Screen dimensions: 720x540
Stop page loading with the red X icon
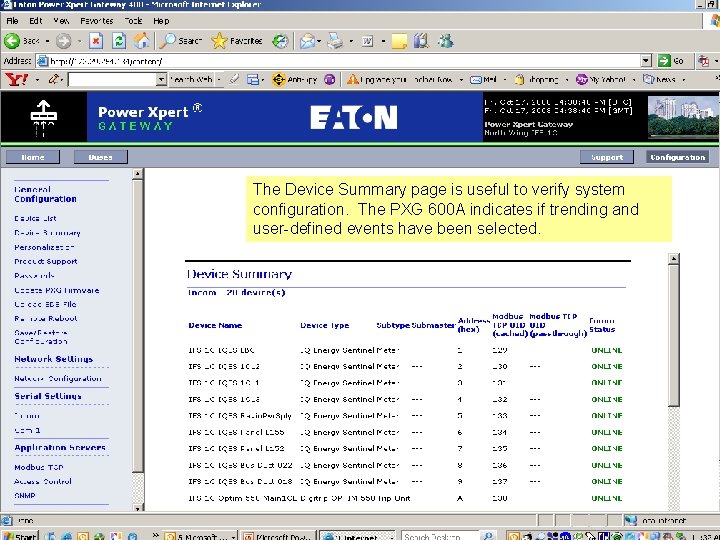pos(96,41)
